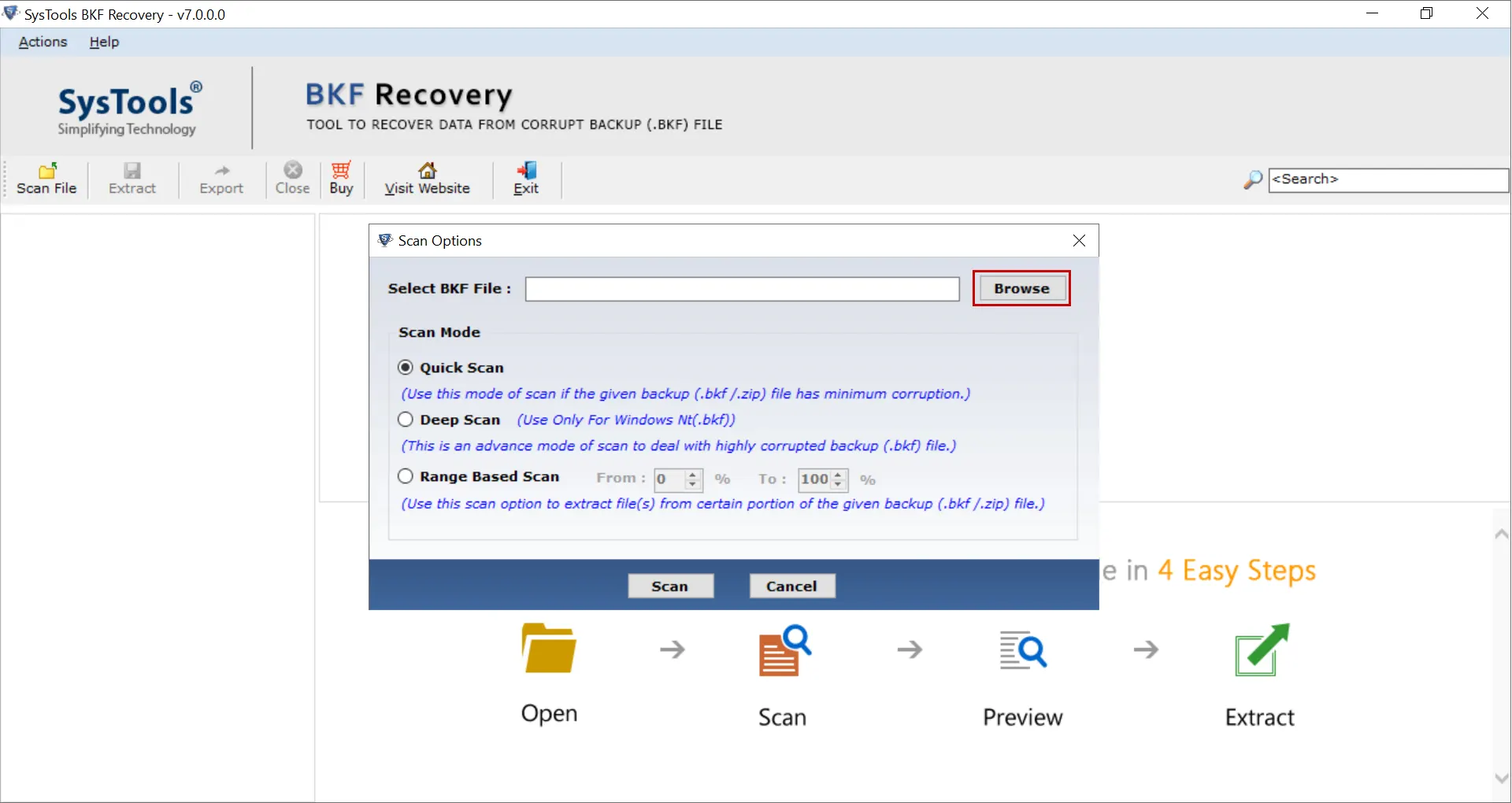Click the Range Based Scan description text
The image size is (1512, 803).
tap(723, 504)
